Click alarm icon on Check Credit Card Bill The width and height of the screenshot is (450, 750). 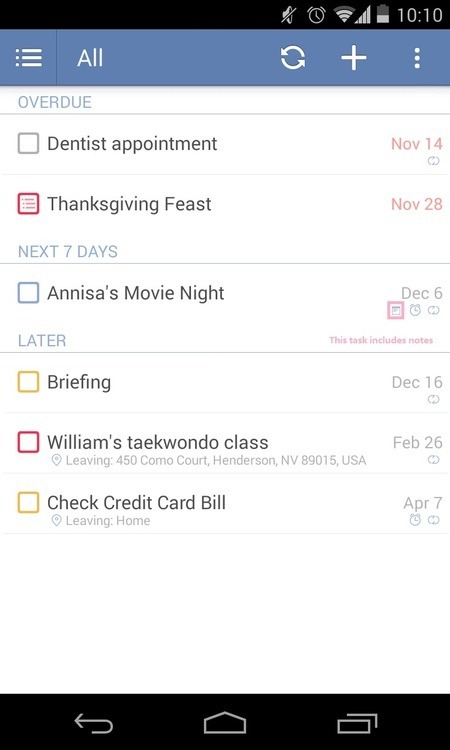[x=415, y=520]
